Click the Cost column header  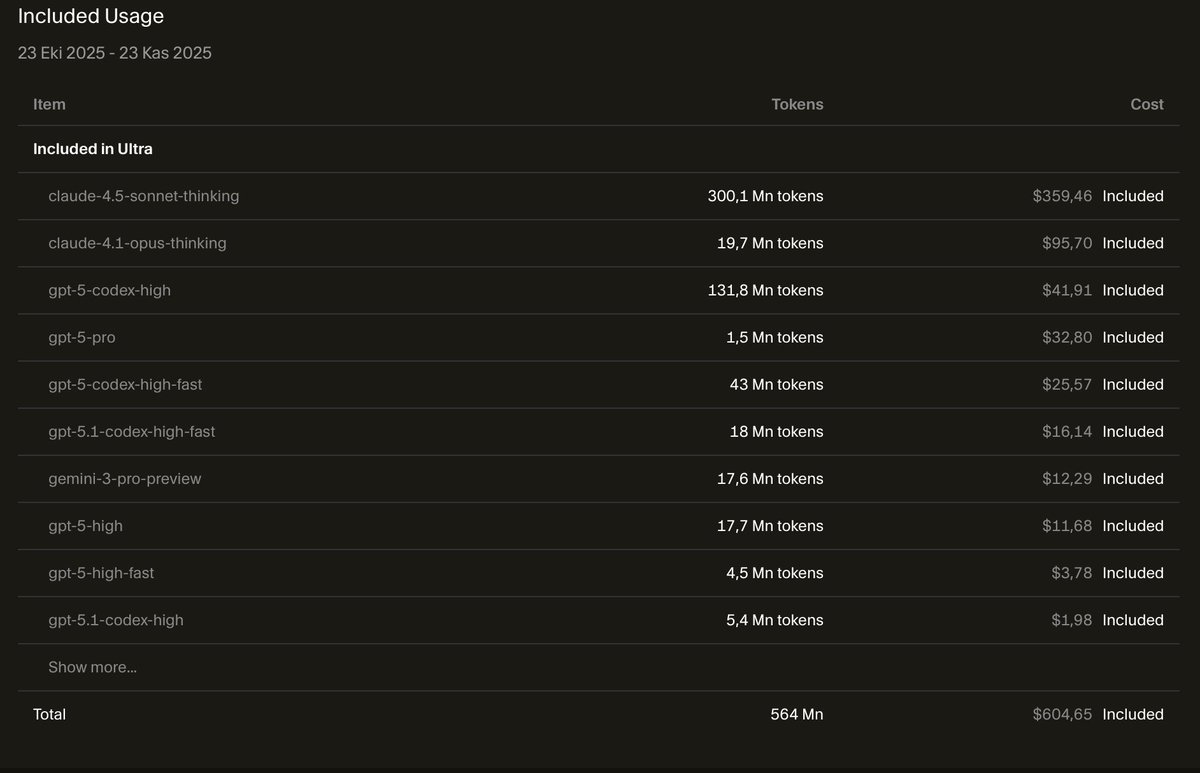coord(1147,104)
